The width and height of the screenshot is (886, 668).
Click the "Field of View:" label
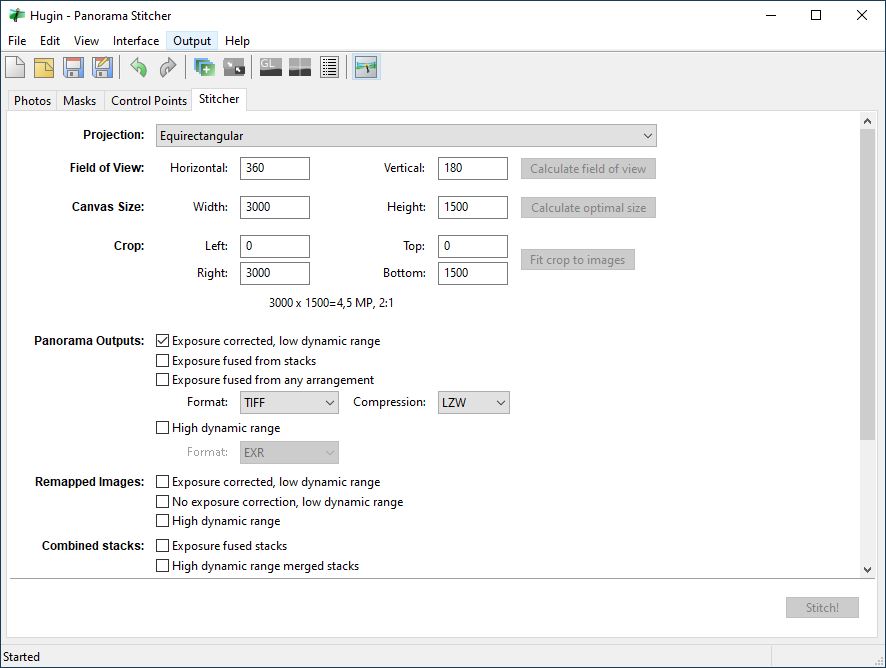click(x=107, y=168)
